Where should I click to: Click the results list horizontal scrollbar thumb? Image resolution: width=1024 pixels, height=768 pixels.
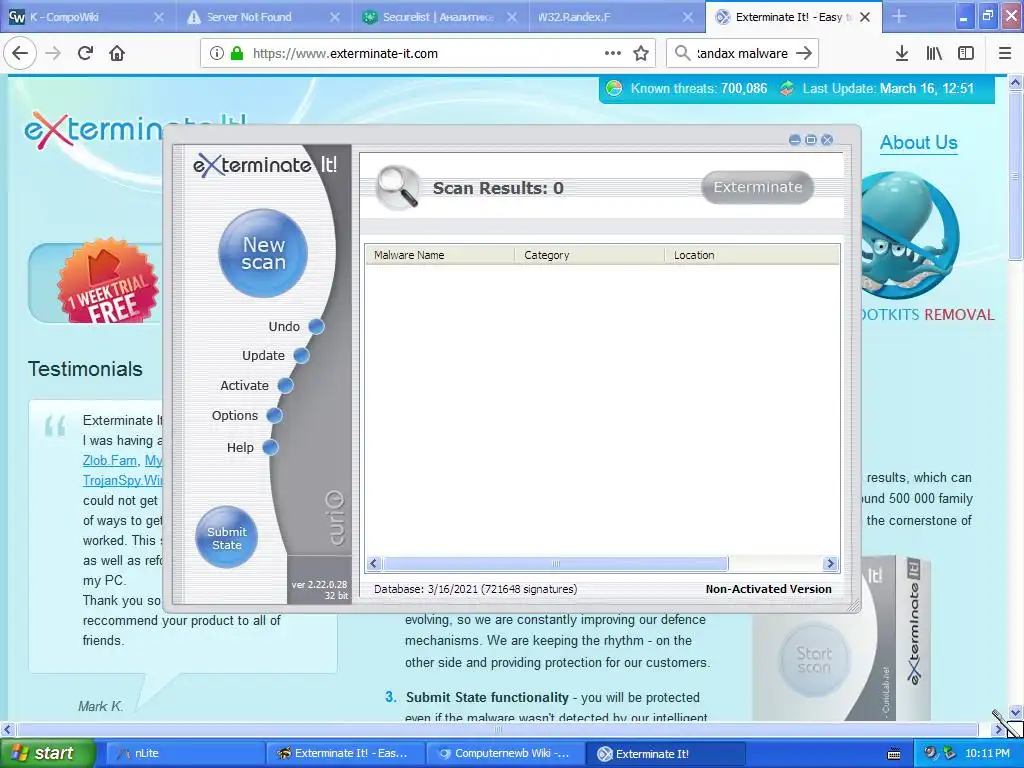(x=555, y=564)
